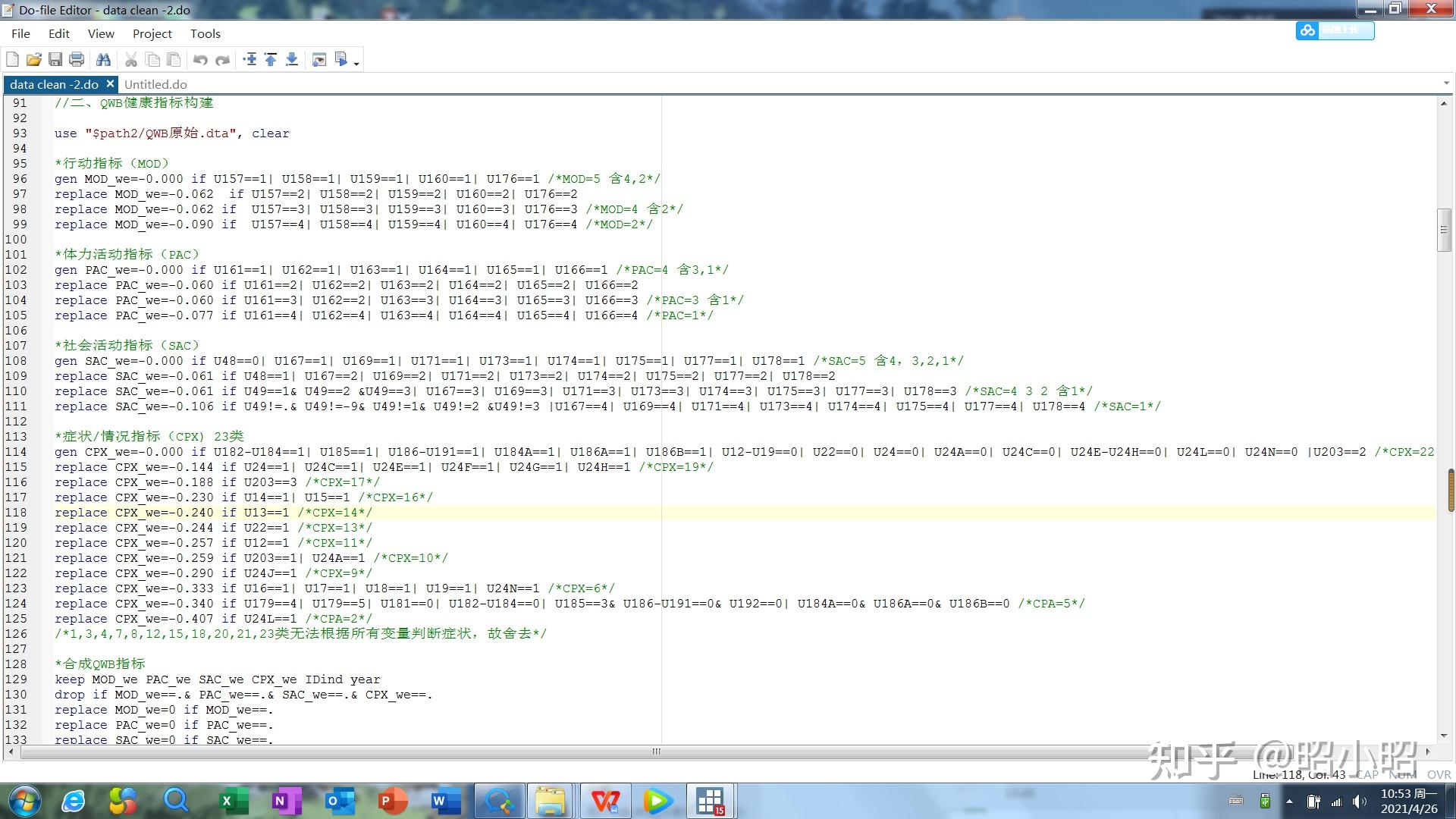Expand the Execute button dropdown arrow
Image resolution: width=1456 pixels, height=819 pixels.
pyautogui.click(x=356, y=64)
